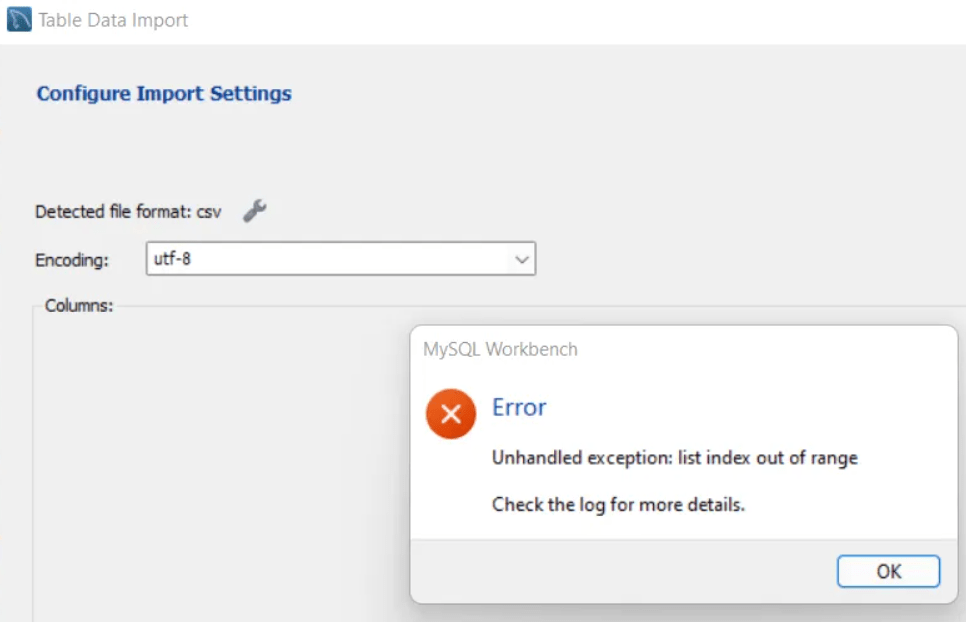Image resolution: width=966 pixels, height=622 pixels.
Task: Click the Detected file format label
Action: (114, 212)
